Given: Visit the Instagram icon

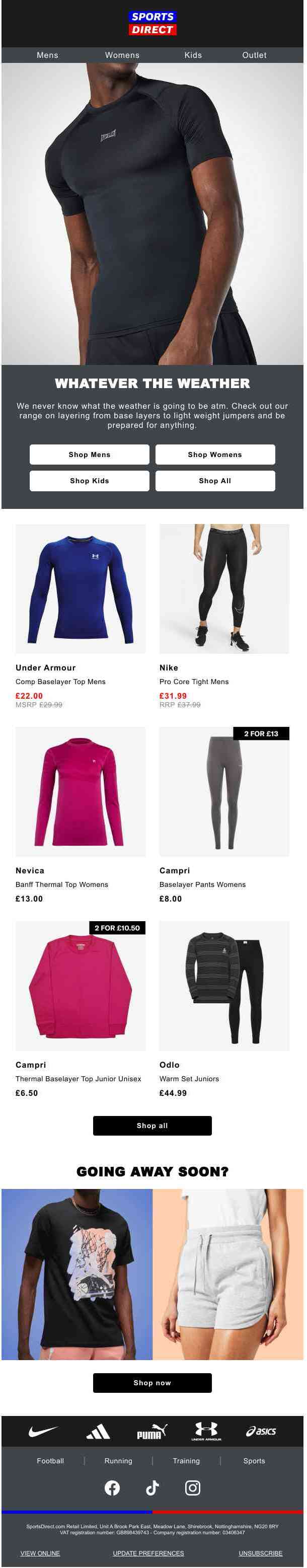Looking at the screenshot, I should coord(192,1487).
